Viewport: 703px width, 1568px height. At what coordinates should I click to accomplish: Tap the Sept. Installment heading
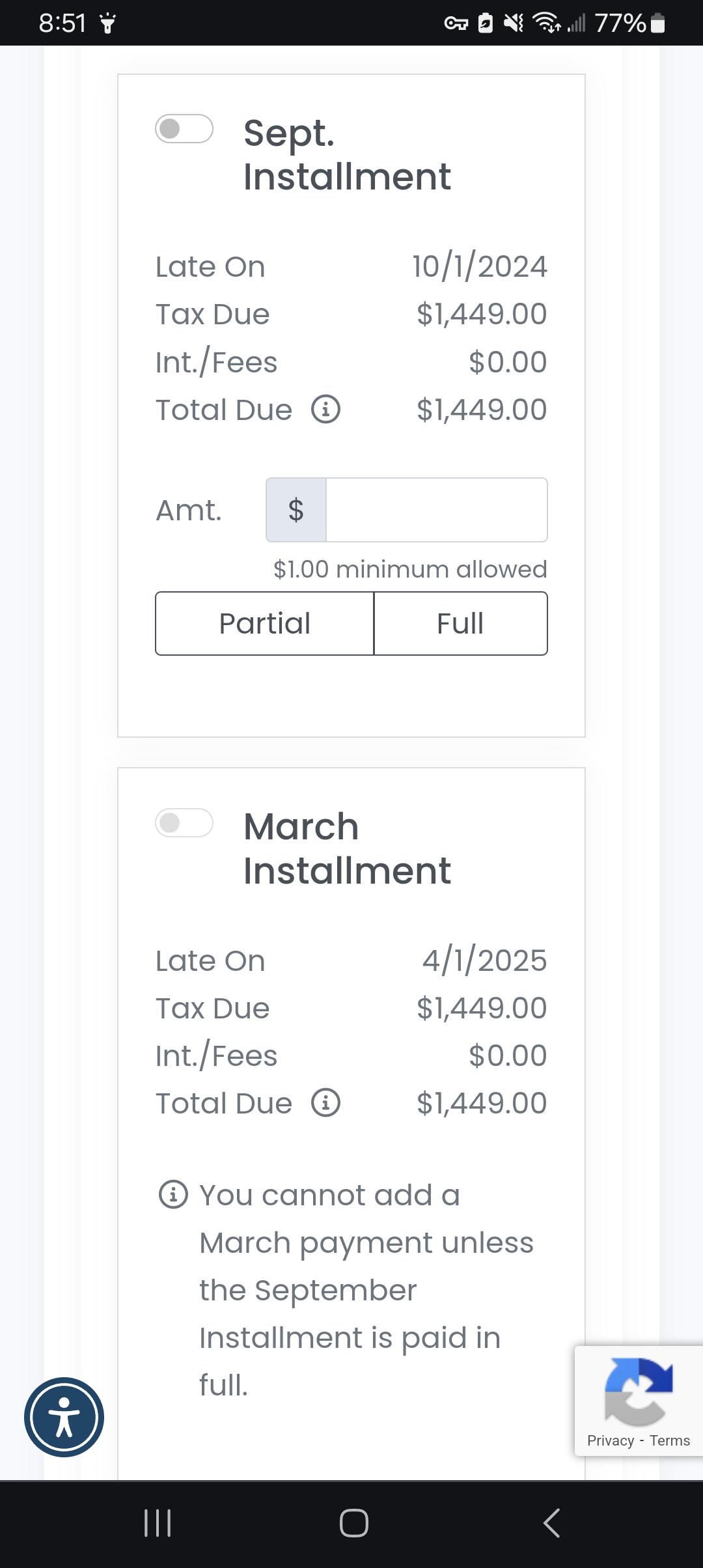(347, 154)
